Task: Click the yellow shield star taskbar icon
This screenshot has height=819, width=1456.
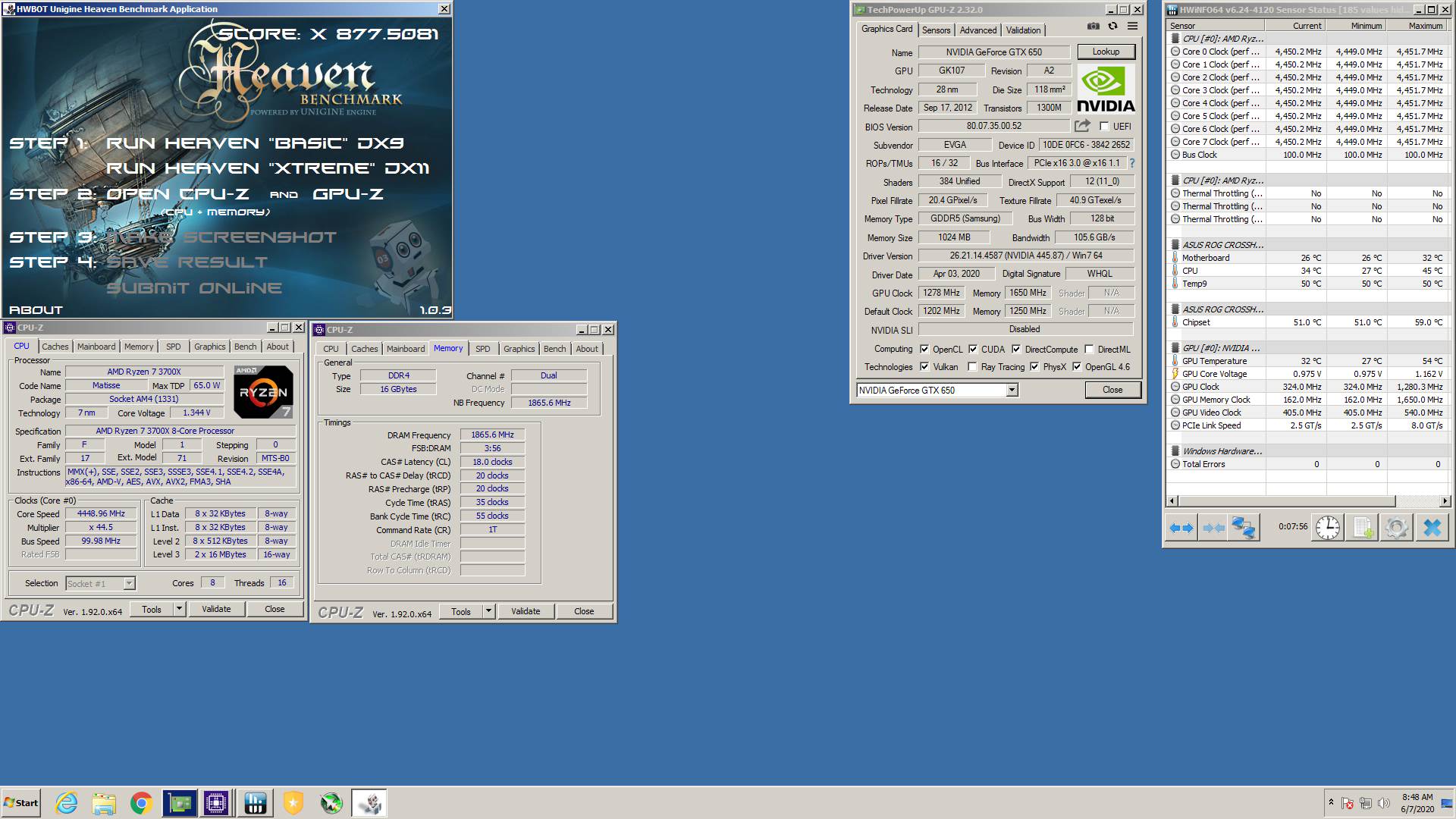Action: (293, 803)
